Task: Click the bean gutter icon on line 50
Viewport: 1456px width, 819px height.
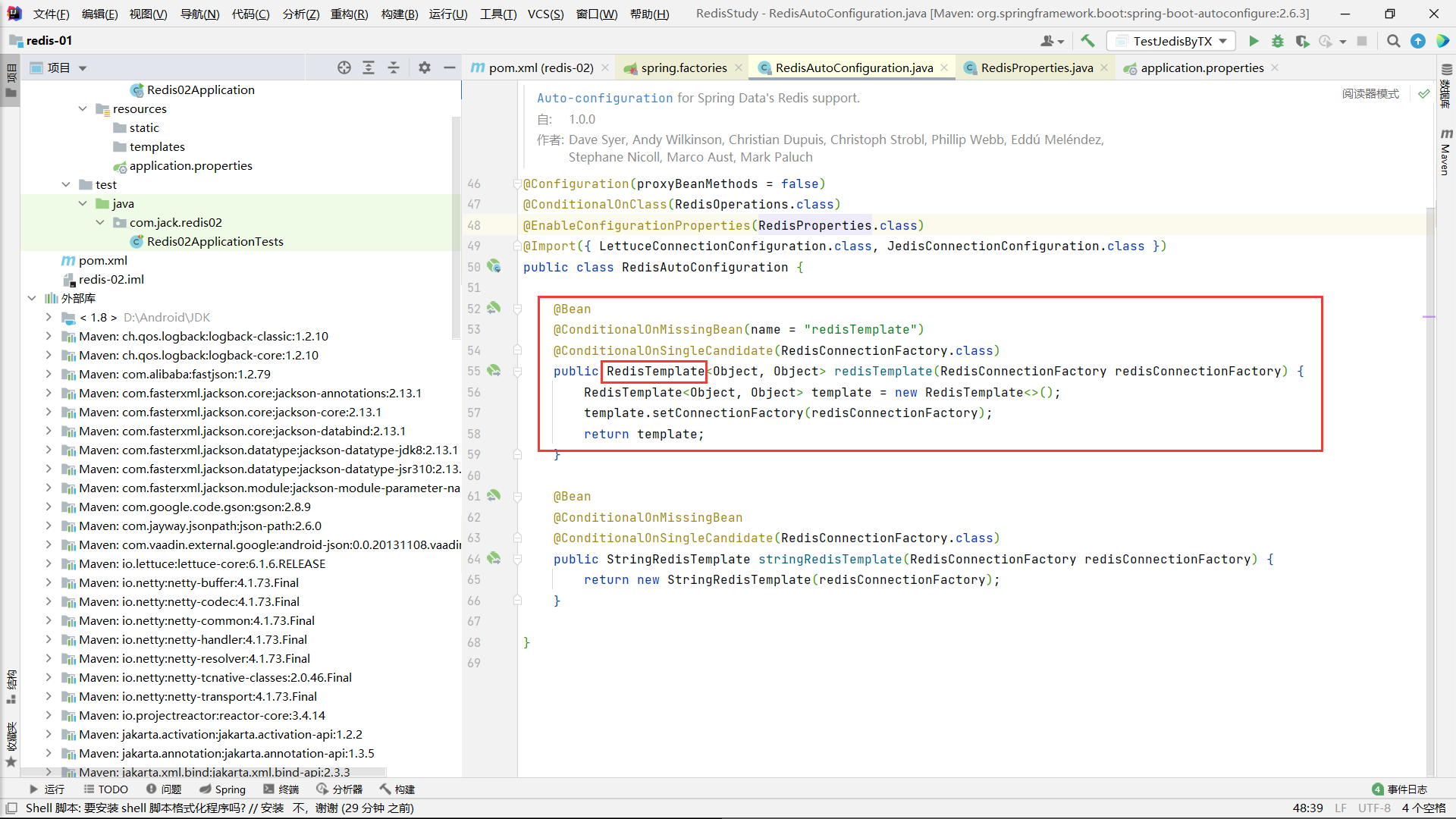Action: 494,266
